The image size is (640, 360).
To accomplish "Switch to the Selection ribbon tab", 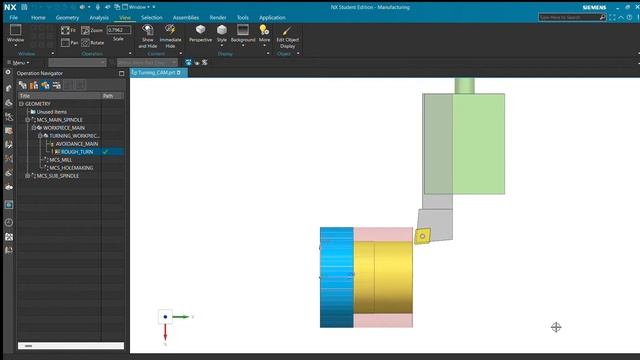I will pos(151,18).
